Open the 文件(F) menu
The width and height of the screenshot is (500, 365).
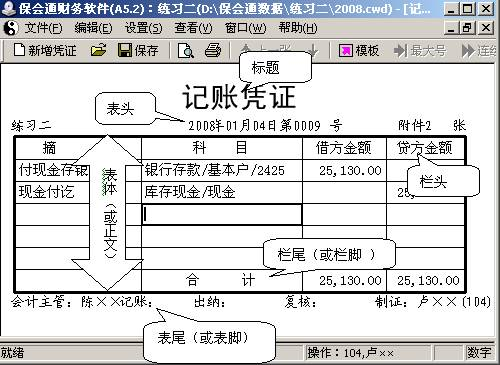click(x=43, y=28)
